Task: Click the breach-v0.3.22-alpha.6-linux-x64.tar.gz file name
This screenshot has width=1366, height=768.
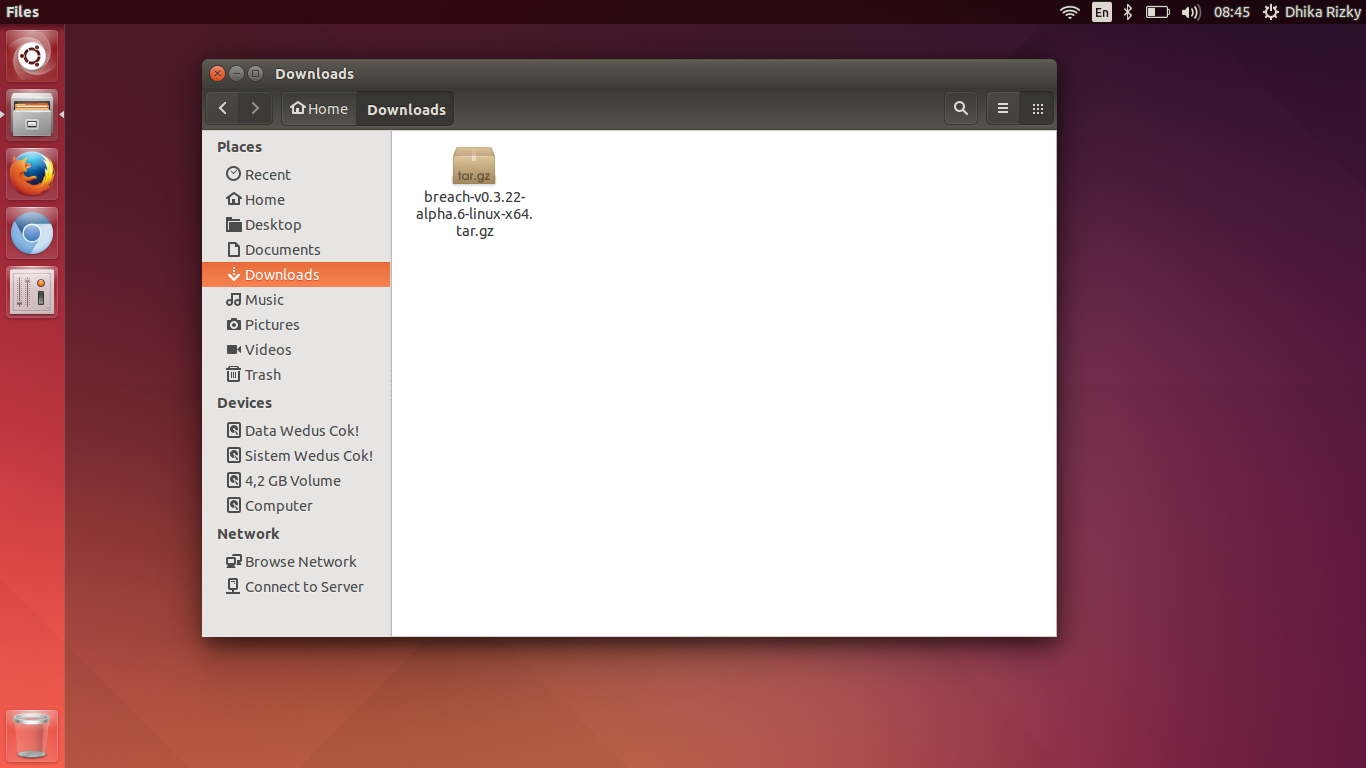Action: click(x=474, y=214)
